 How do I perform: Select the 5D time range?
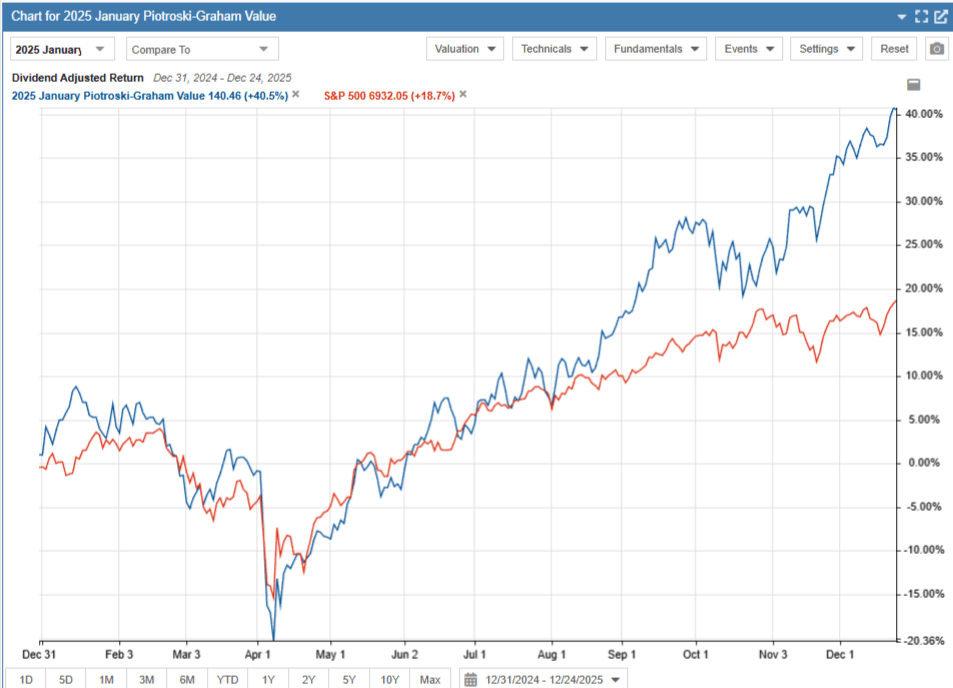point(66,679)
